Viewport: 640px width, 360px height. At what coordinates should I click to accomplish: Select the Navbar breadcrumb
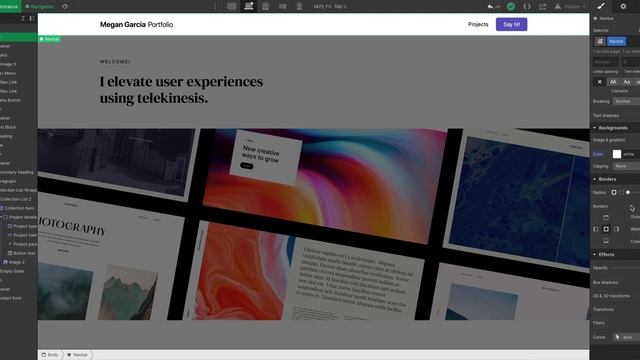78,355
